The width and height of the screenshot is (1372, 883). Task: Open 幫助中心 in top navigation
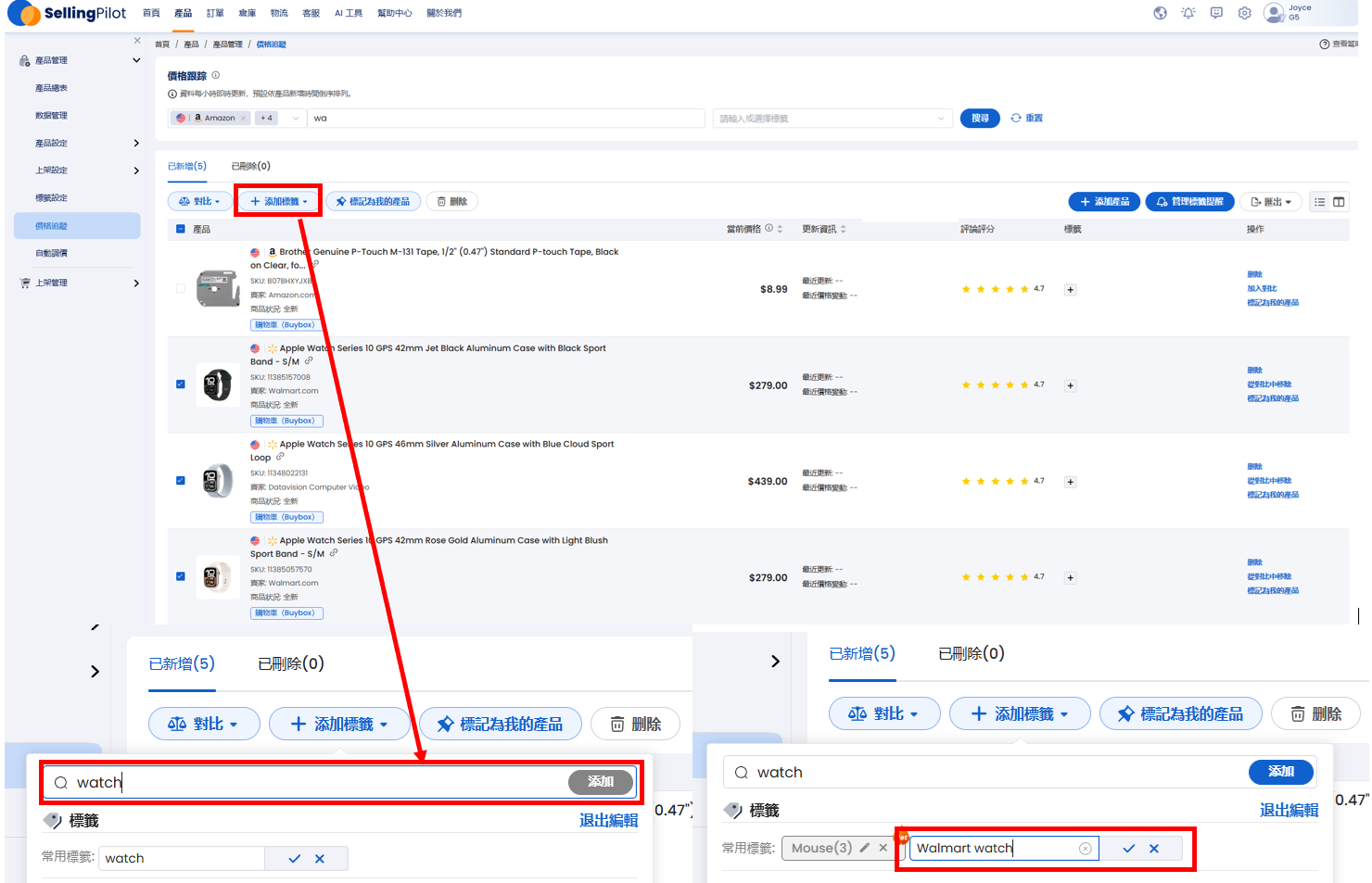[395, 13]
